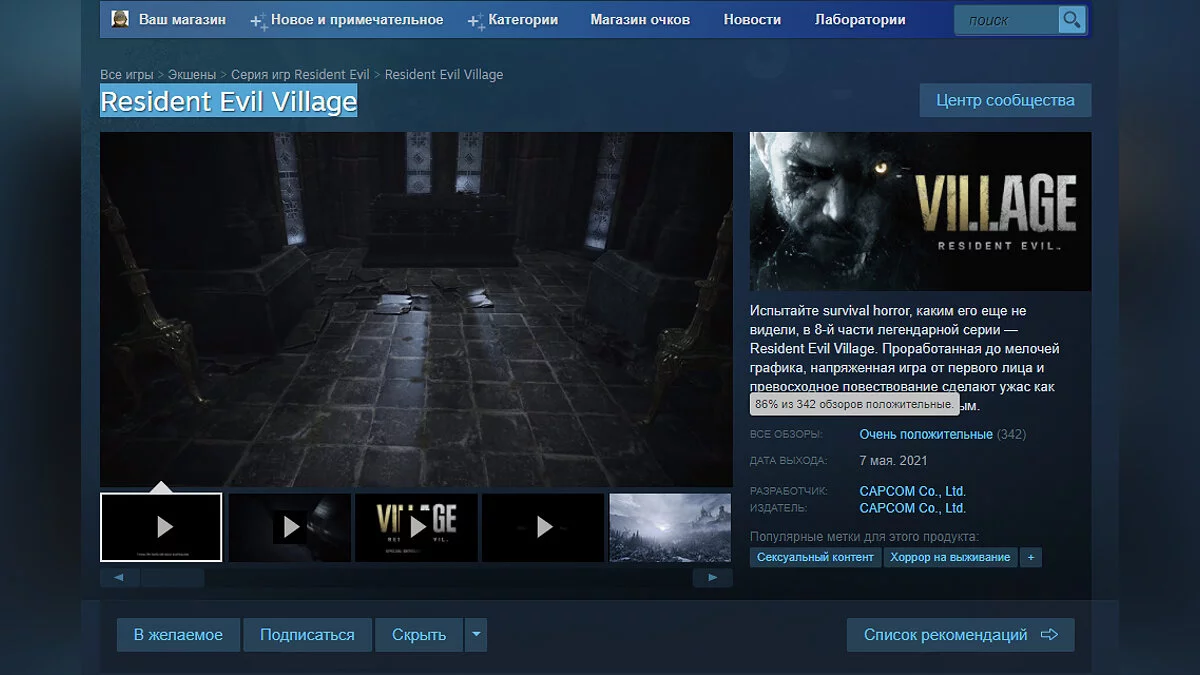Click the user avatar next to Ваш магазин
The width and height of the screenshot is (1200, 675).
point(119,19)
